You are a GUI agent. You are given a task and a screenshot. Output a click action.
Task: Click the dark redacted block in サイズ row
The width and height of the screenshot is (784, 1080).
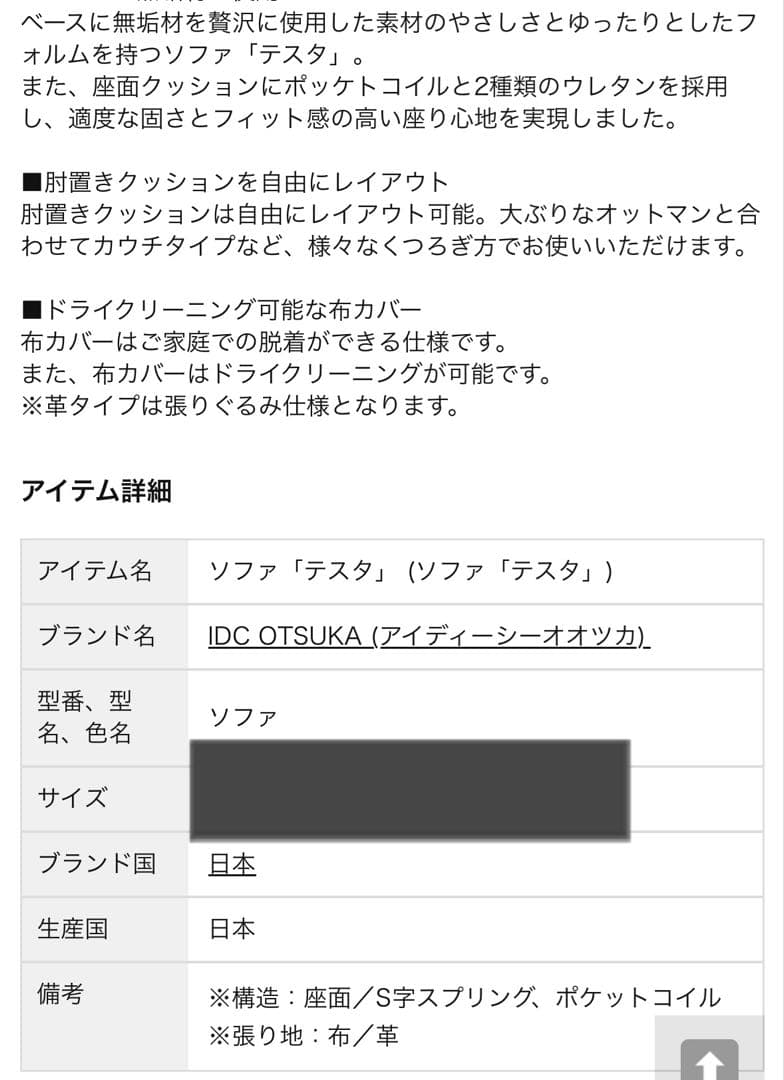tap(410, 790)
